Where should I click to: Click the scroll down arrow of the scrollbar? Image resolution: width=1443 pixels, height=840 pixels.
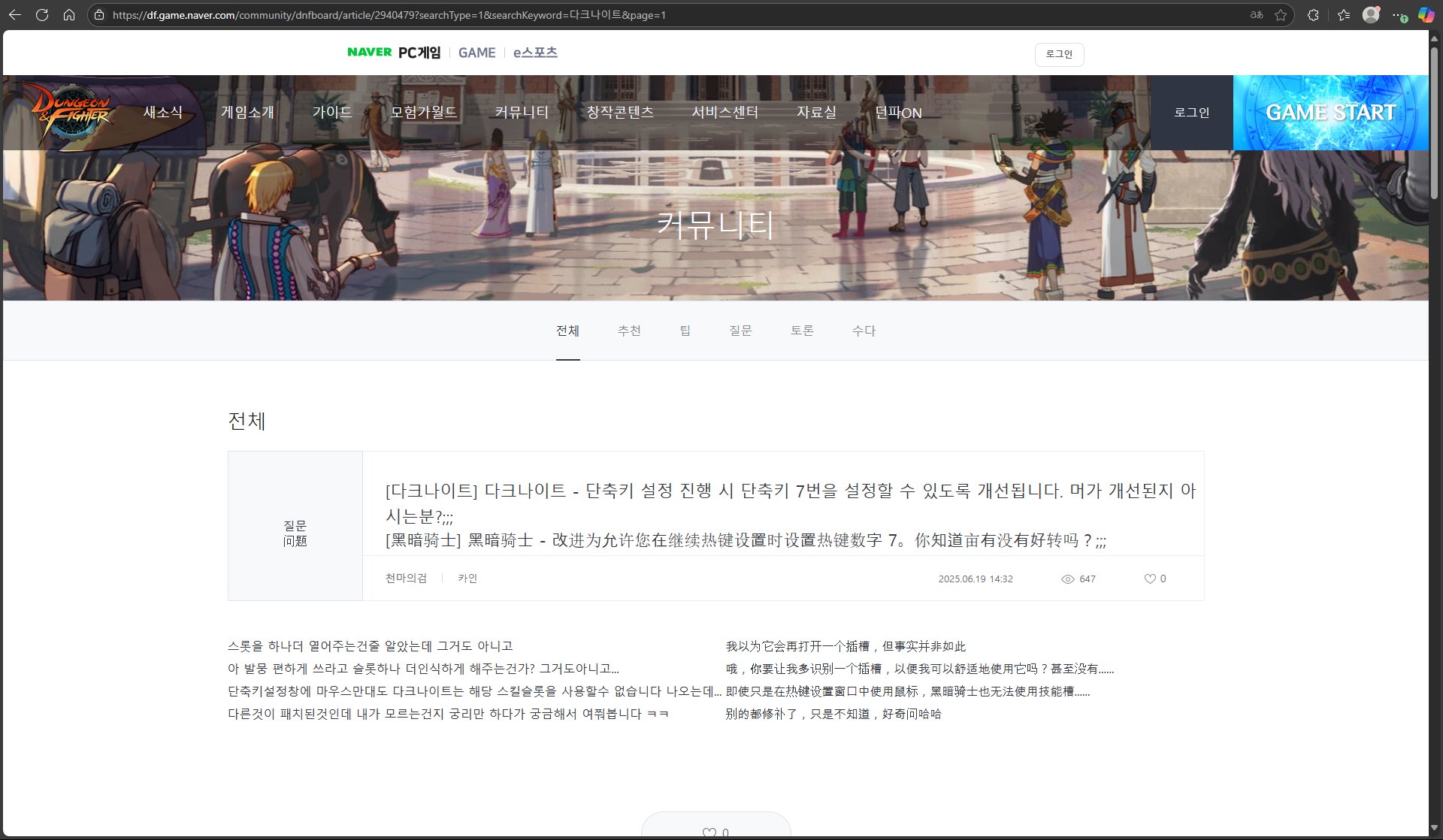click(1435, 828)
